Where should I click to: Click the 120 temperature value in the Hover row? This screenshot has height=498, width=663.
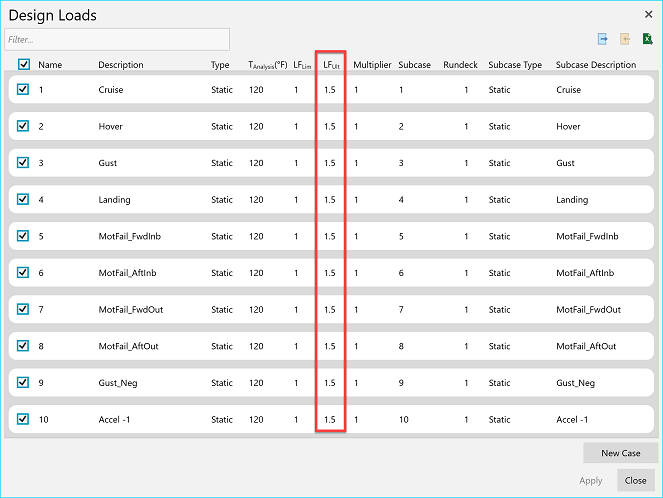pyautogui.click(x=256, y=126)
